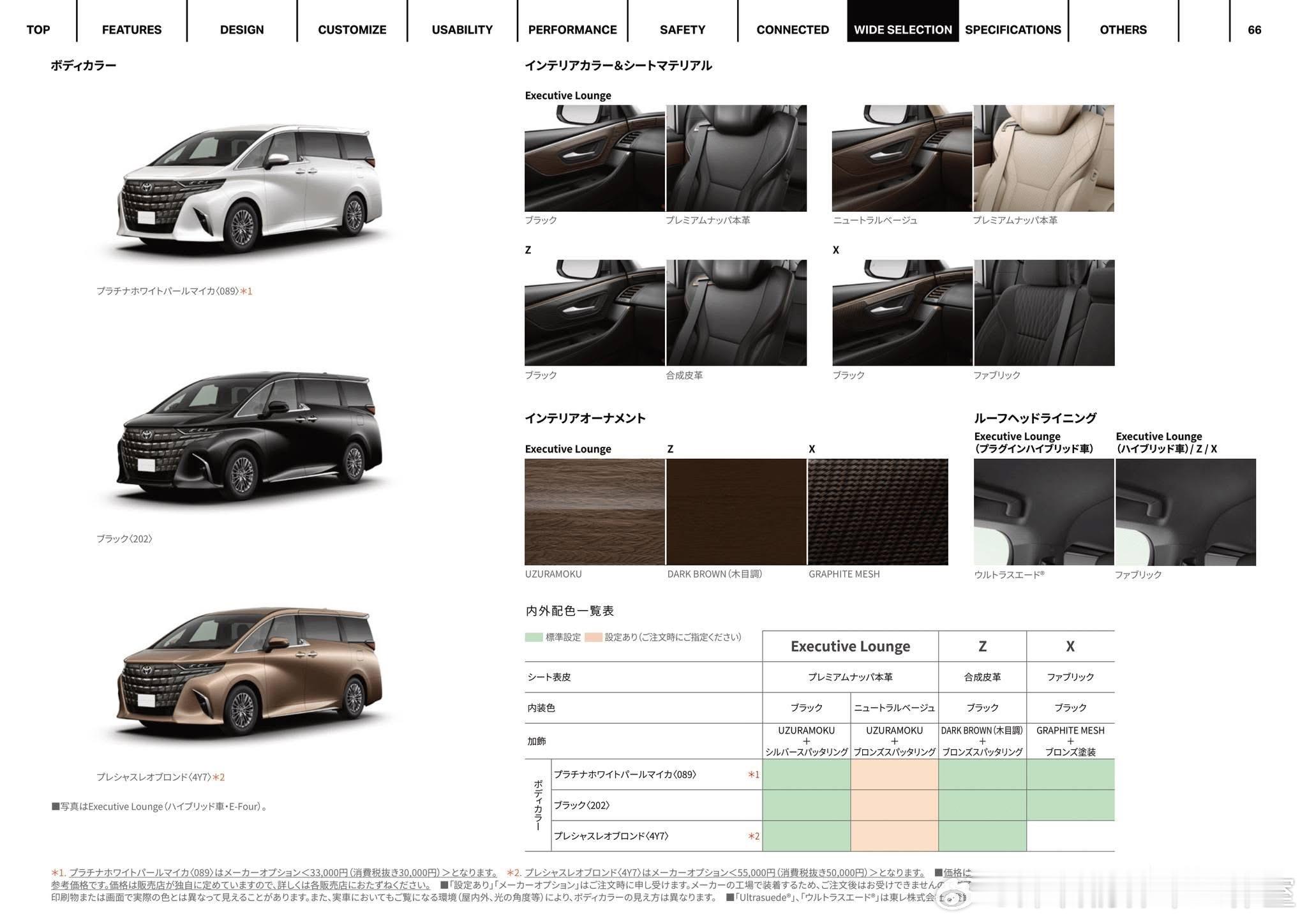This screenshot has height=924, width=1307.
Task: Select the neutral beige Nappa leather seat photo
Action: click(1043, 158)
